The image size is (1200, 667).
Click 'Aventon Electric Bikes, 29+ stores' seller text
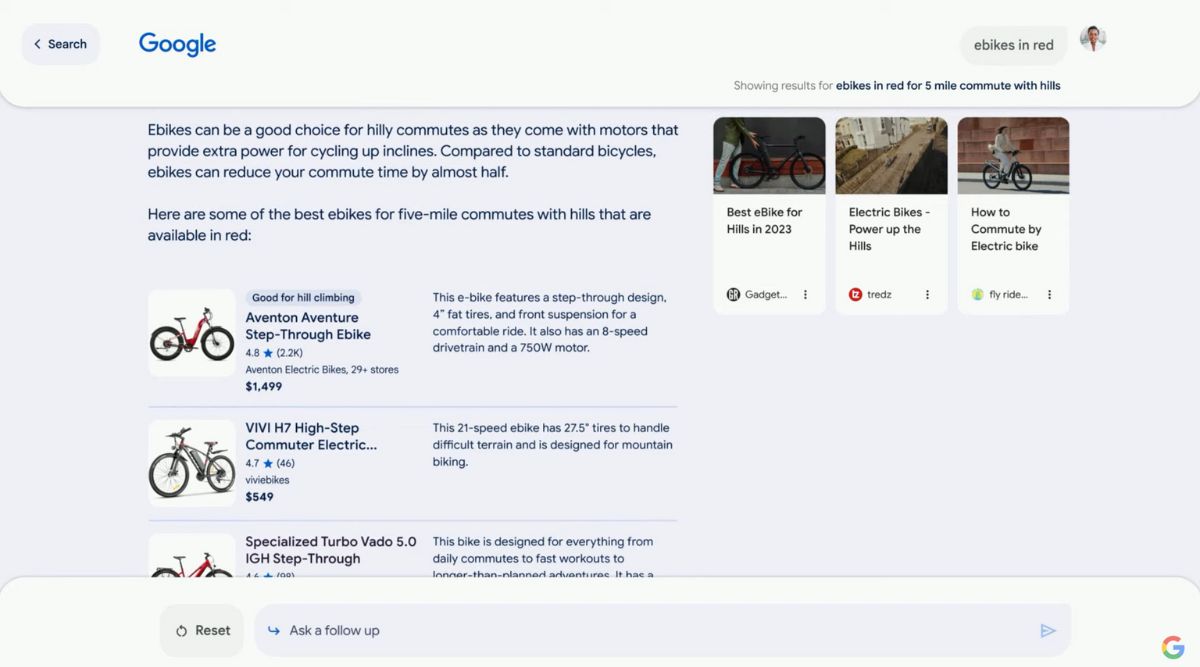(x=322, y=370)
